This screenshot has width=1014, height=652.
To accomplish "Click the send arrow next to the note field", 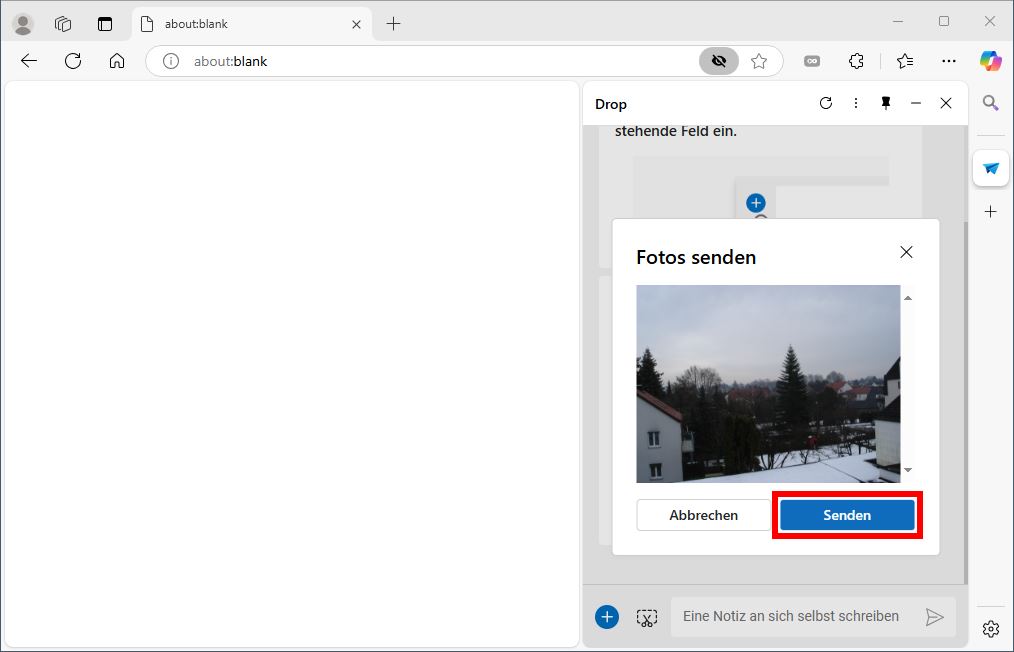I will 936,617.
